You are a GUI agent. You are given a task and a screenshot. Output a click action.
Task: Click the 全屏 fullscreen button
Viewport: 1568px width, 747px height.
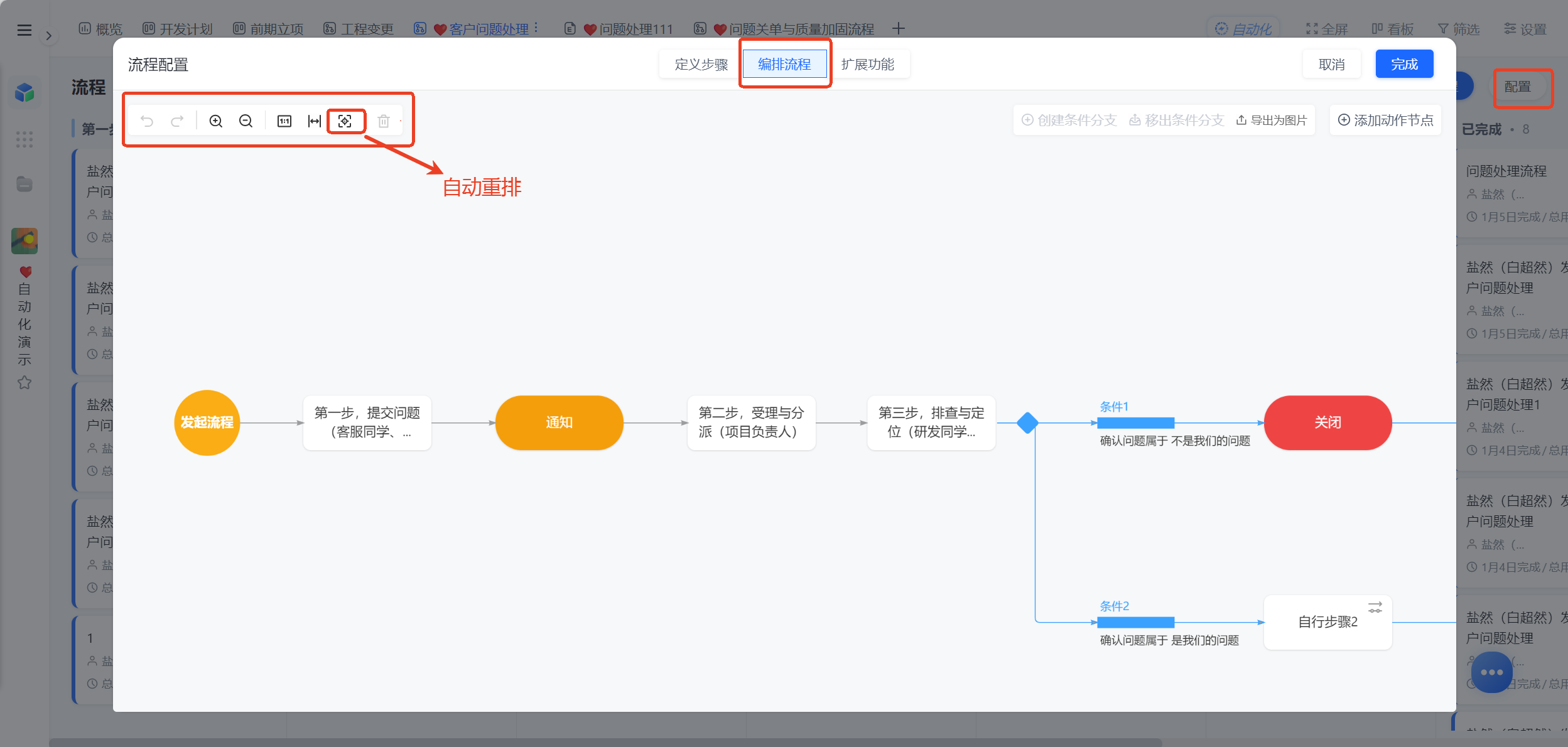(x=1327, y=29)
